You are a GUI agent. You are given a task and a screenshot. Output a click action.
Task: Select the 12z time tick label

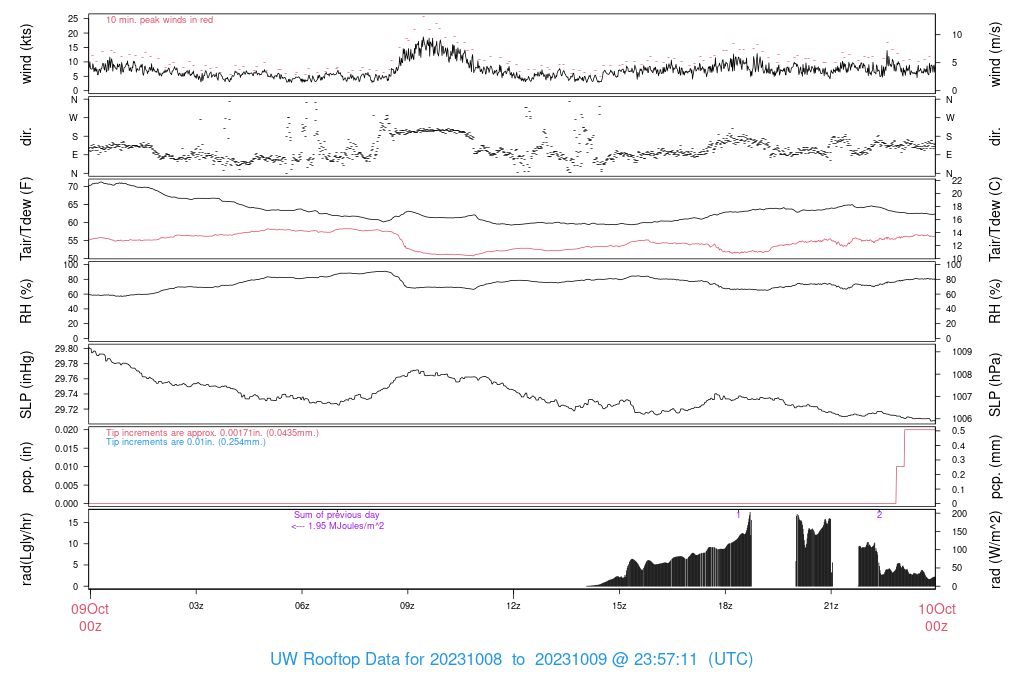(513, 606)
